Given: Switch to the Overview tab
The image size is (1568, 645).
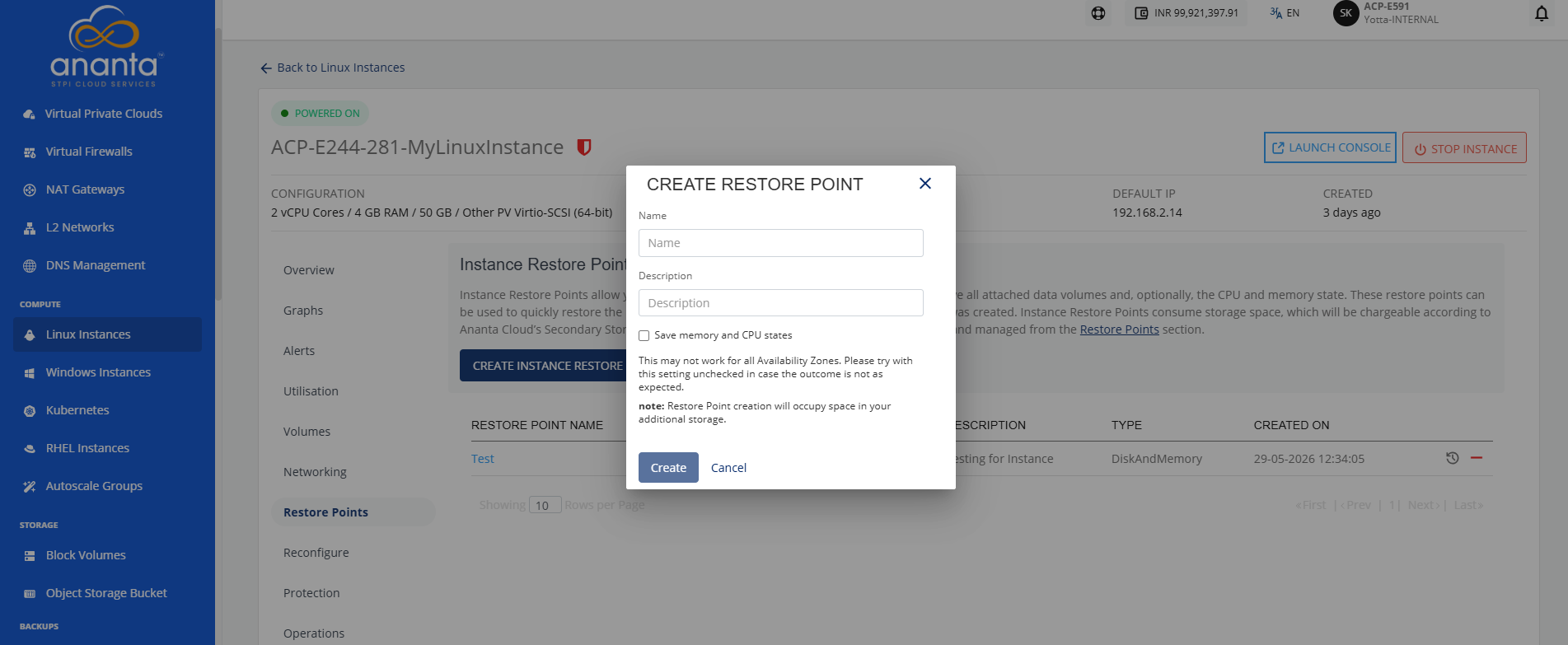Looking at the screenshot, I should (309, 270).
